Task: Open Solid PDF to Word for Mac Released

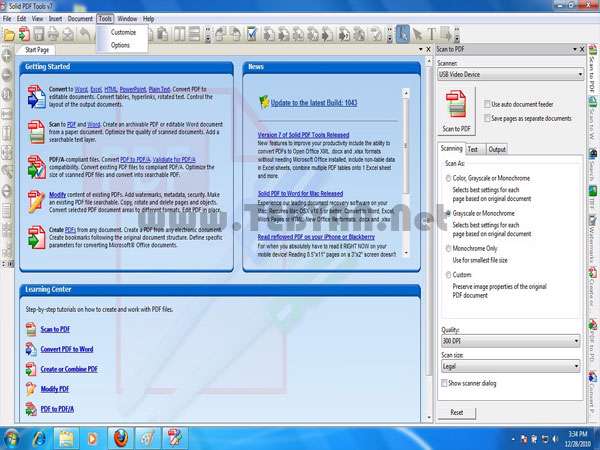Action: (x=300, y=194)
